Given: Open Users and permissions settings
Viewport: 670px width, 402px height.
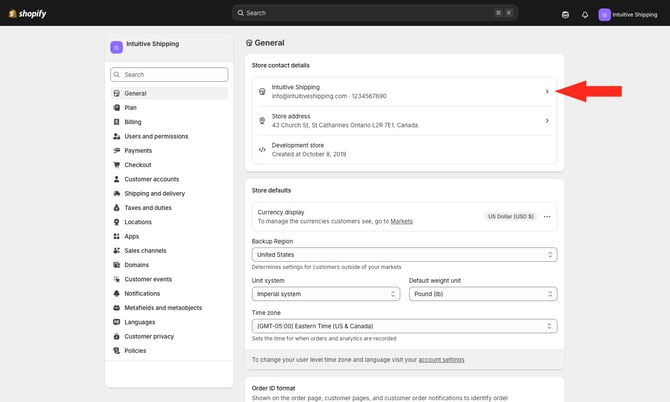Looking at the screenshot, I should (x=169, y=136).
